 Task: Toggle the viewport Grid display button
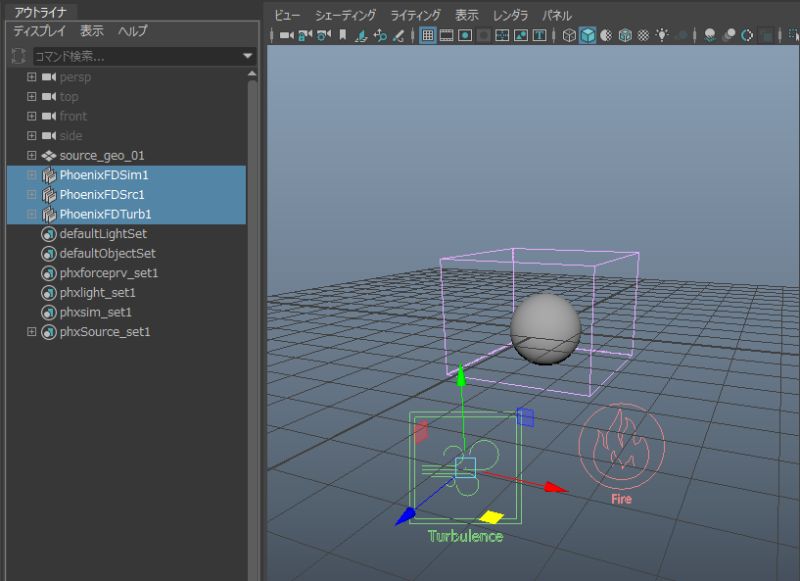click(428, 35)
